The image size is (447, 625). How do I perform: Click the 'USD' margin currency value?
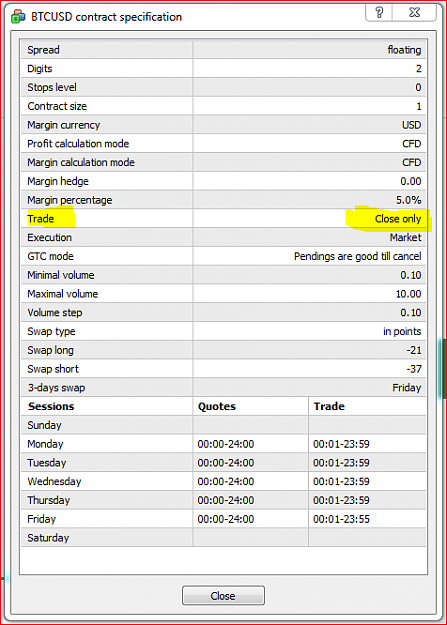click(x=411, y=125)
